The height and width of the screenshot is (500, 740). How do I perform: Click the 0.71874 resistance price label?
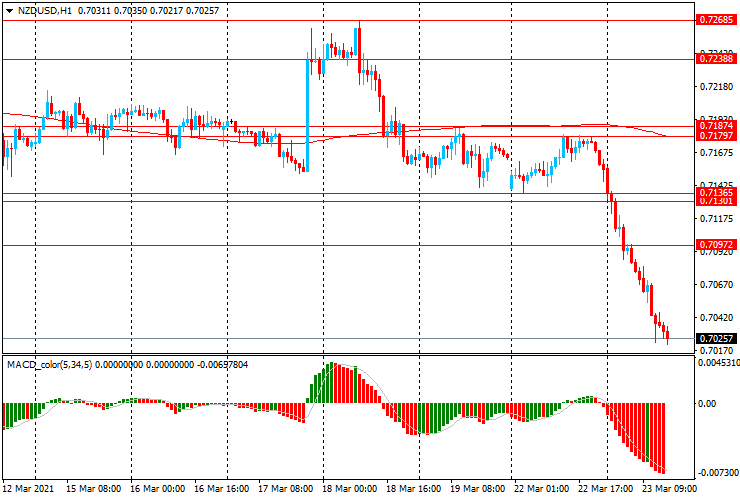[x=716, y=126]
